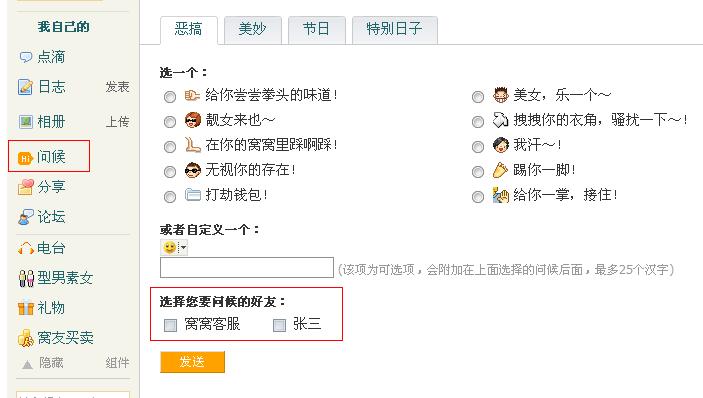
Task: Select radio button 给你尝尝拳头的味道
Action: pyautogui.click(x=169, y=96)
